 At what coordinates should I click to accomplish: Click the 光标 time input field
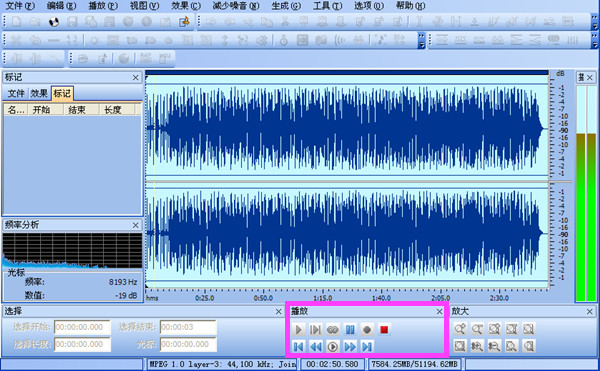click(188, 344)
